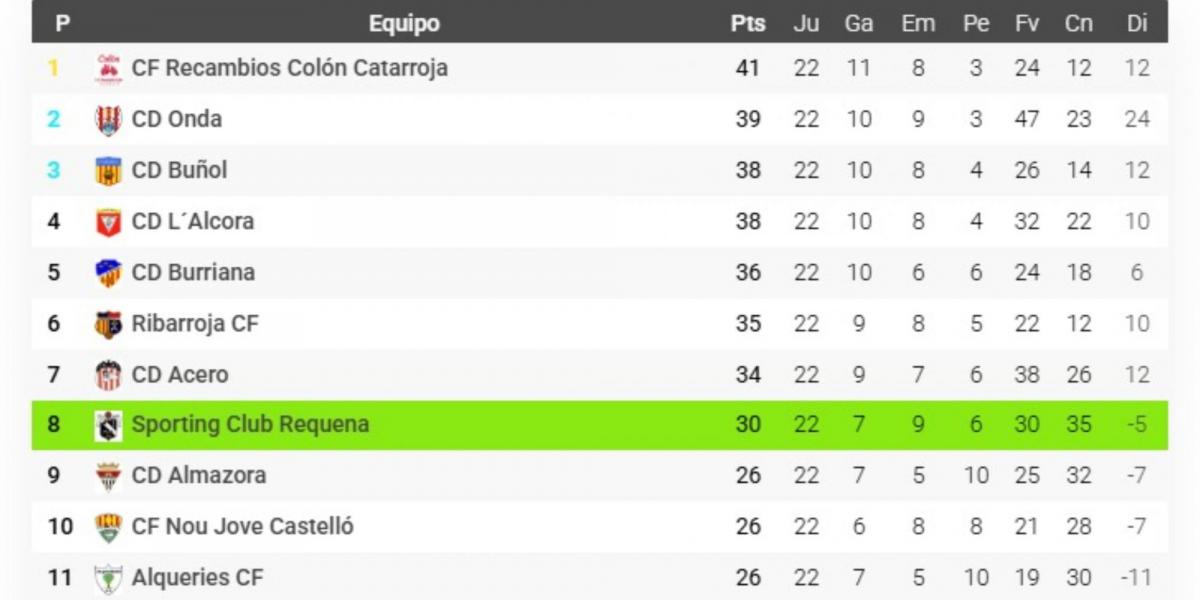The image size is (1200, 600).
Task: Click the CD Buñol team crest
Action: coord(108,171)
